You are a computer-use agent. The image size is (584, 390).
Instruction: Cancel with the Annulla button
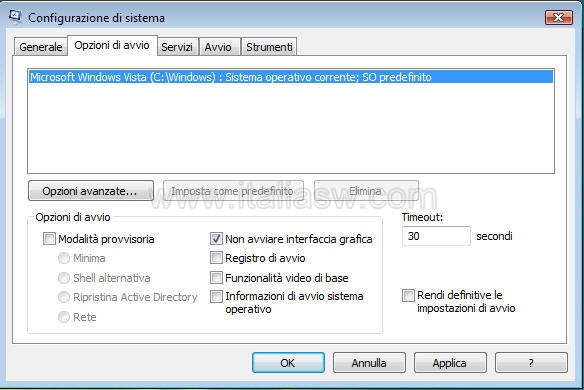pyautogui.click(x=369, y=363)
